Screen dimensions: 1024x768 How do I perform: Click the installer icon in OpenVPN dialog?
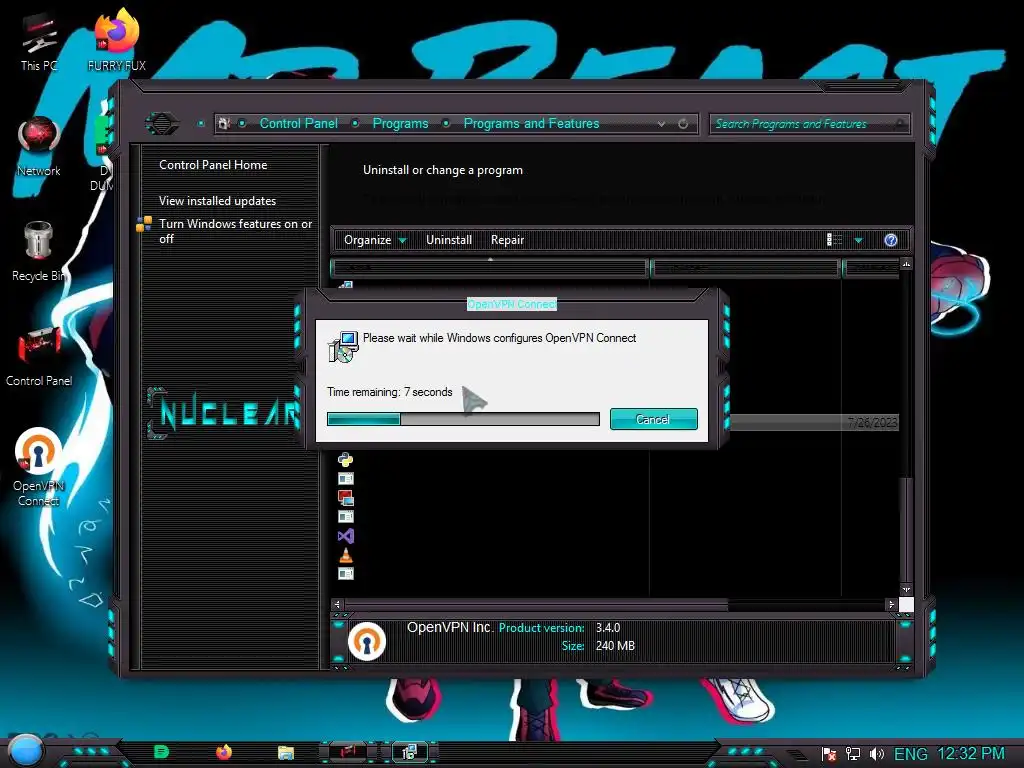coord(343,347)
